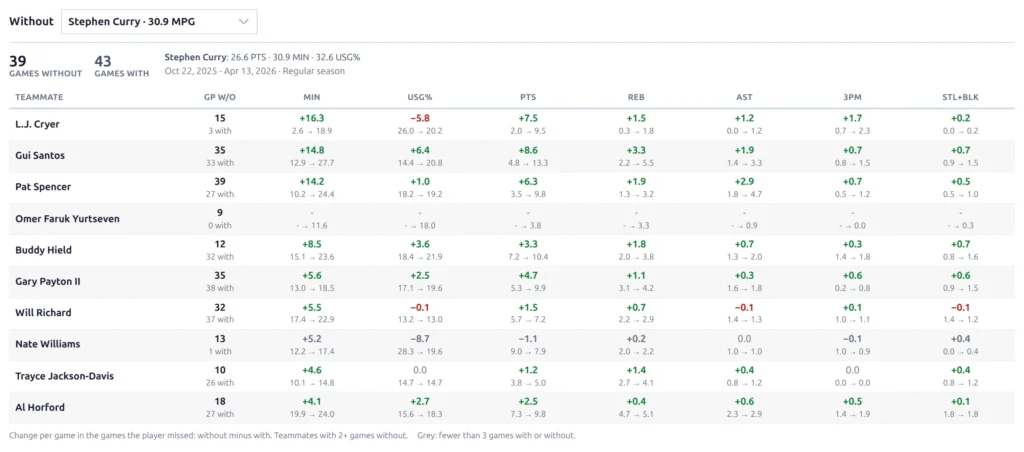
Task: Click Buddy Hield's +8.5 MIN value
Action: (x=312, y=244)
